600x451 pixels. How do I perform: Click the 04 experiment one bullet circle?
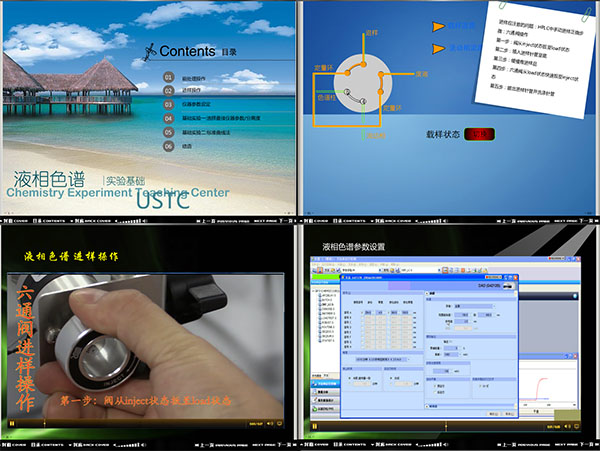(168, 117)
